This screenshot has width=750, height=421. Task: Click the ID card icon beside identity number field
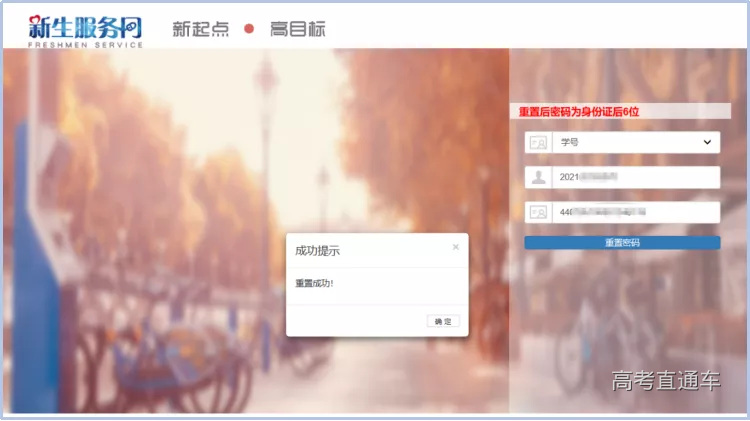(539, 212)
